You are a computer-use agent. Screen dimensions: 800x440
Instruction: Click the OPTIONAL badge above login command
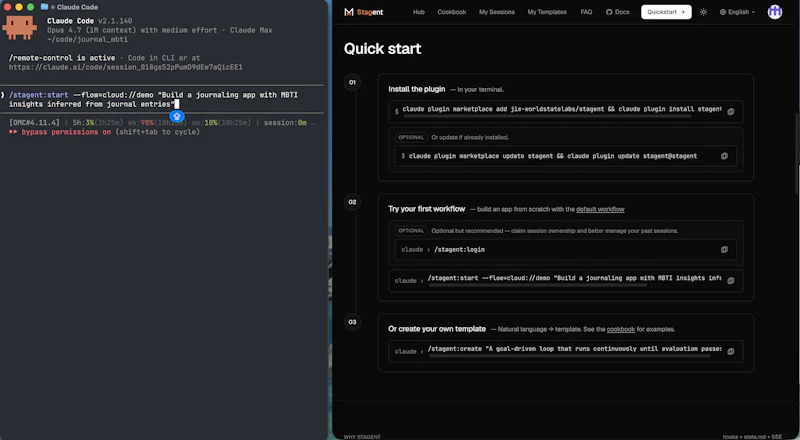coord(411,231)
